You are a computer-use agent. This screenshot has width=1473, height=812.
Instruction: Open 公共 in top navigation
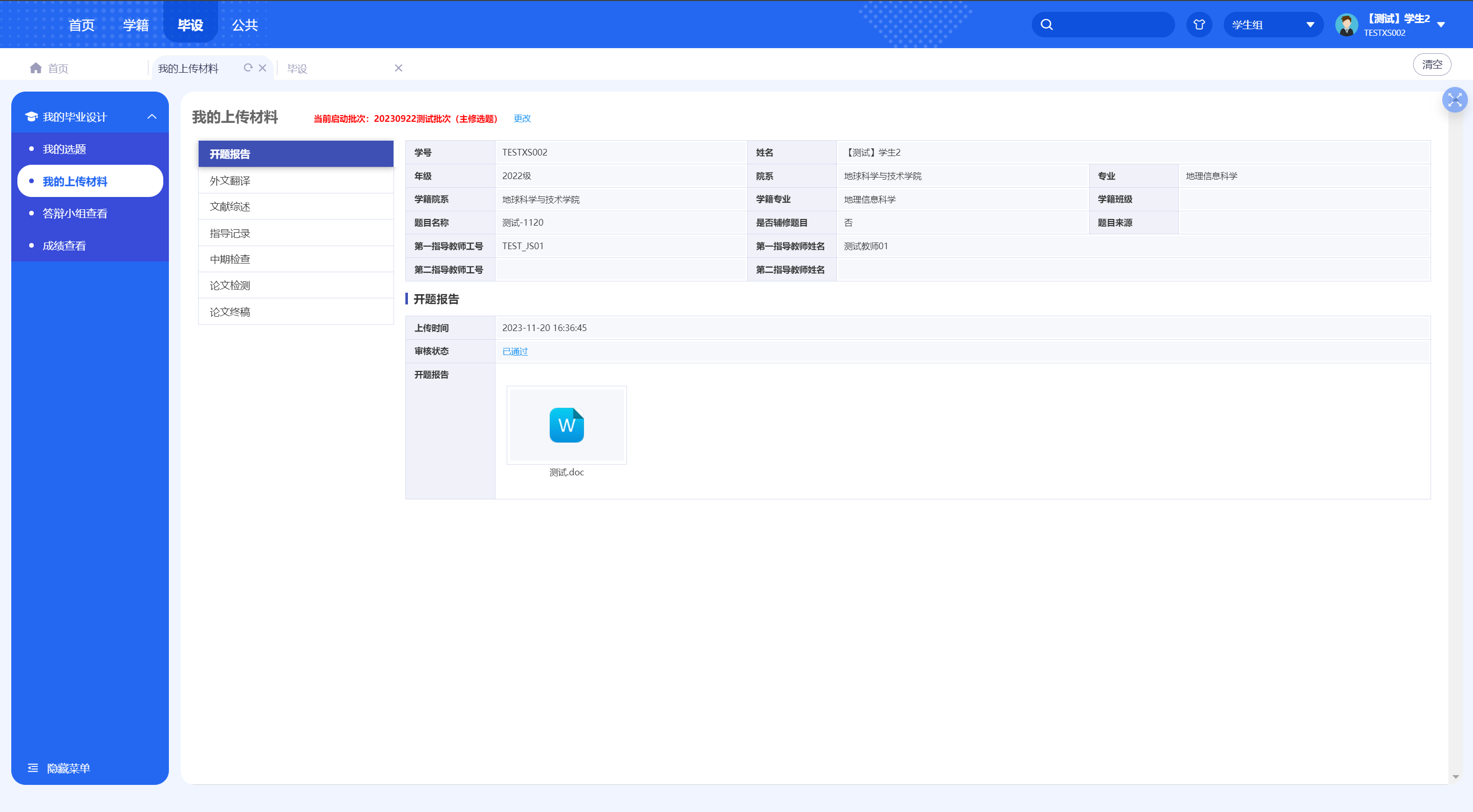pyautogui.click(x=245, y=25)
